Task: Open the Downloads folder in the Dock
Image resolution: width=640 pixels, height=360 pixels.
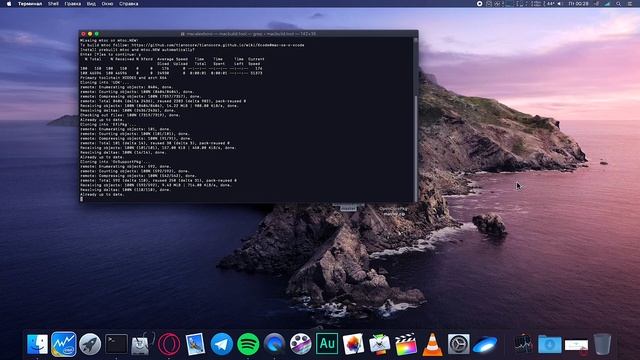Action: [x=550, y=344]
